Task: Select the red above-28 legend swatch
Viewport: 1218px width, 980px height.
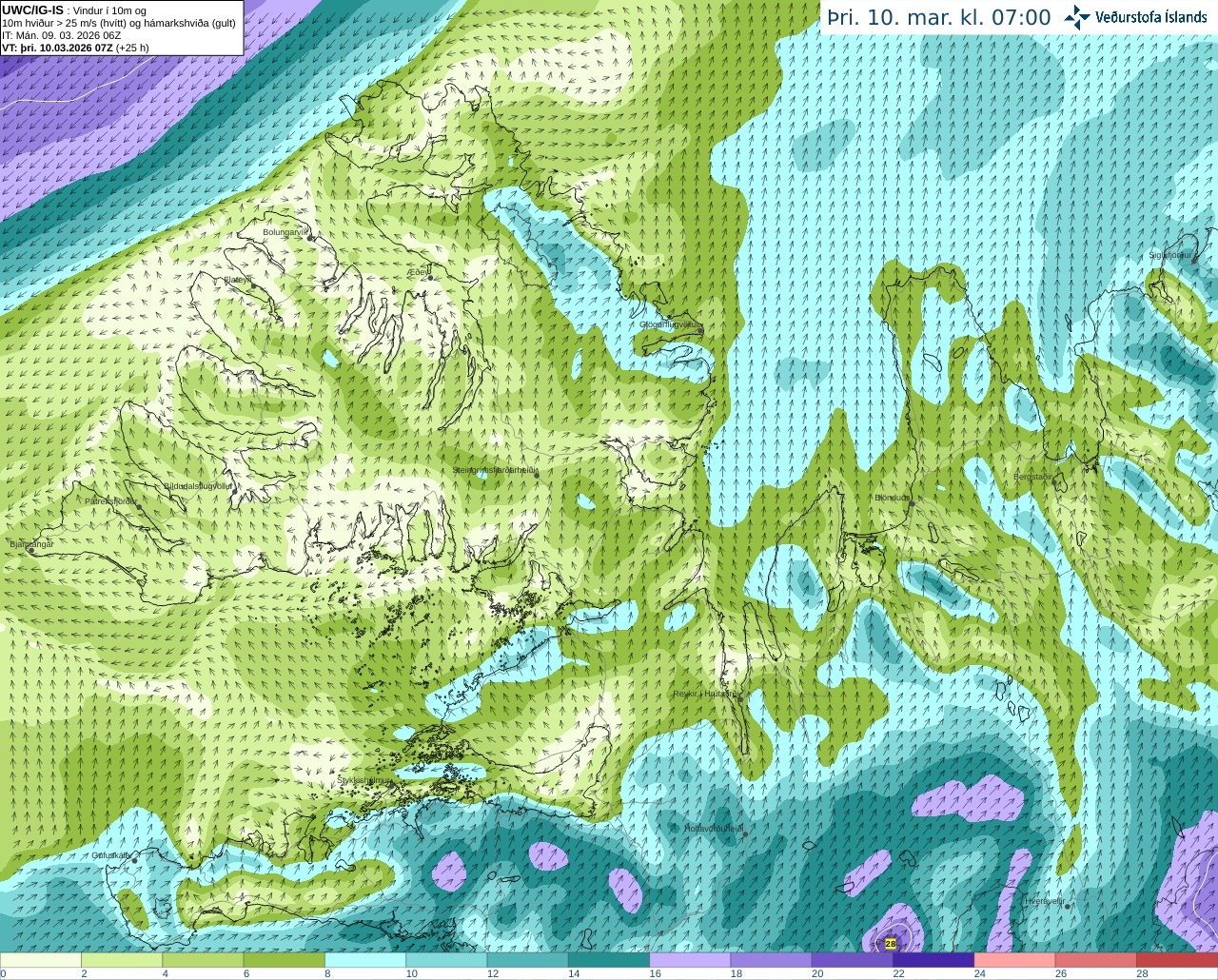Action: tap(1177, 960)
